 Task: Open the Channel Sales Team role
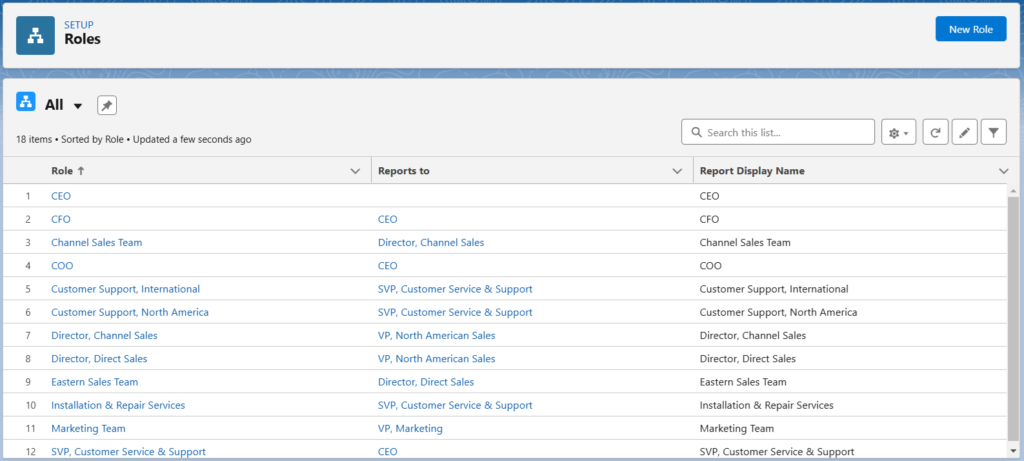pyautogui.click(x=97, y=242)
